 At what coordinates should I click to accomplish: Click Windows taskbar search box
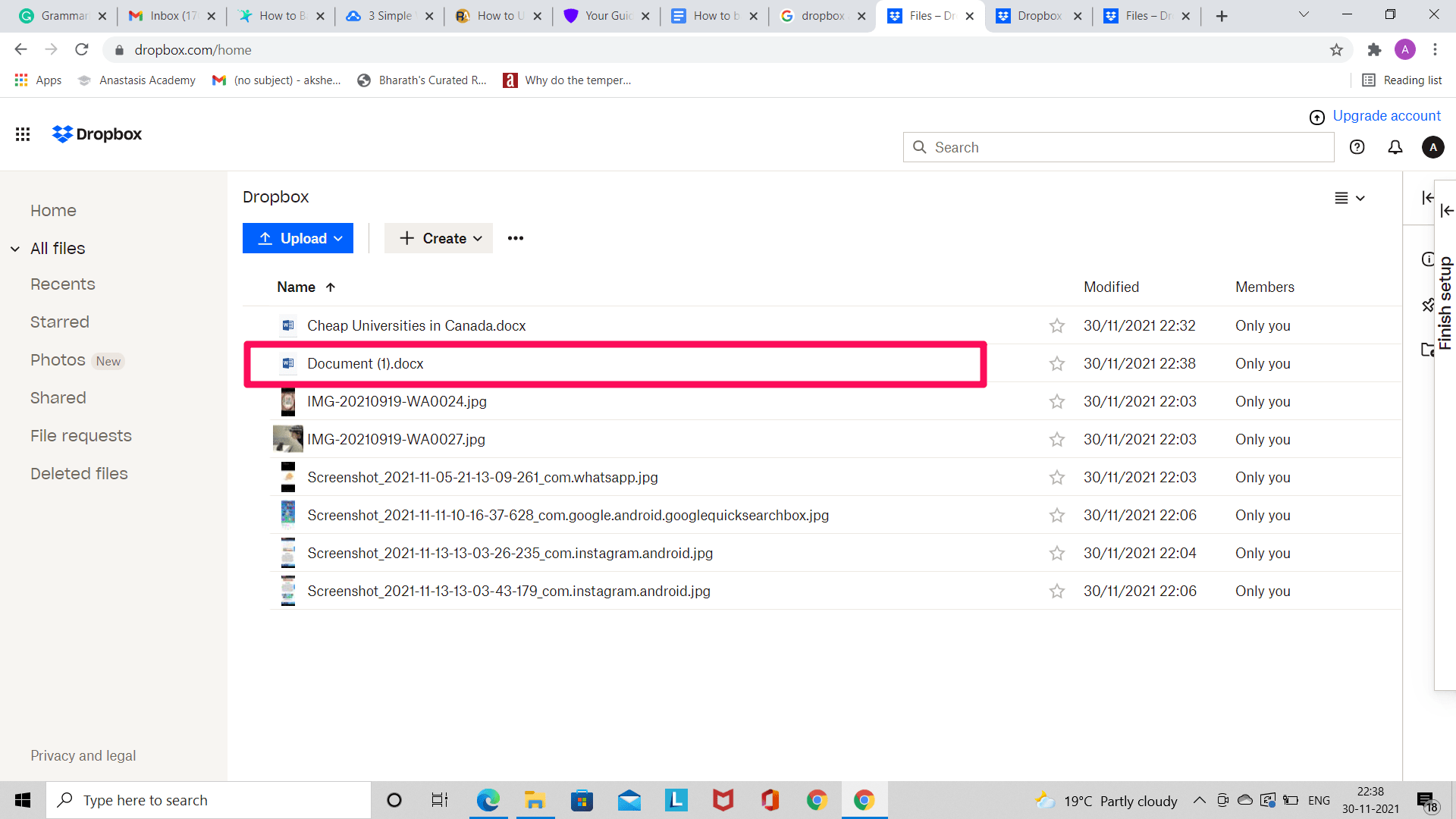209,800
